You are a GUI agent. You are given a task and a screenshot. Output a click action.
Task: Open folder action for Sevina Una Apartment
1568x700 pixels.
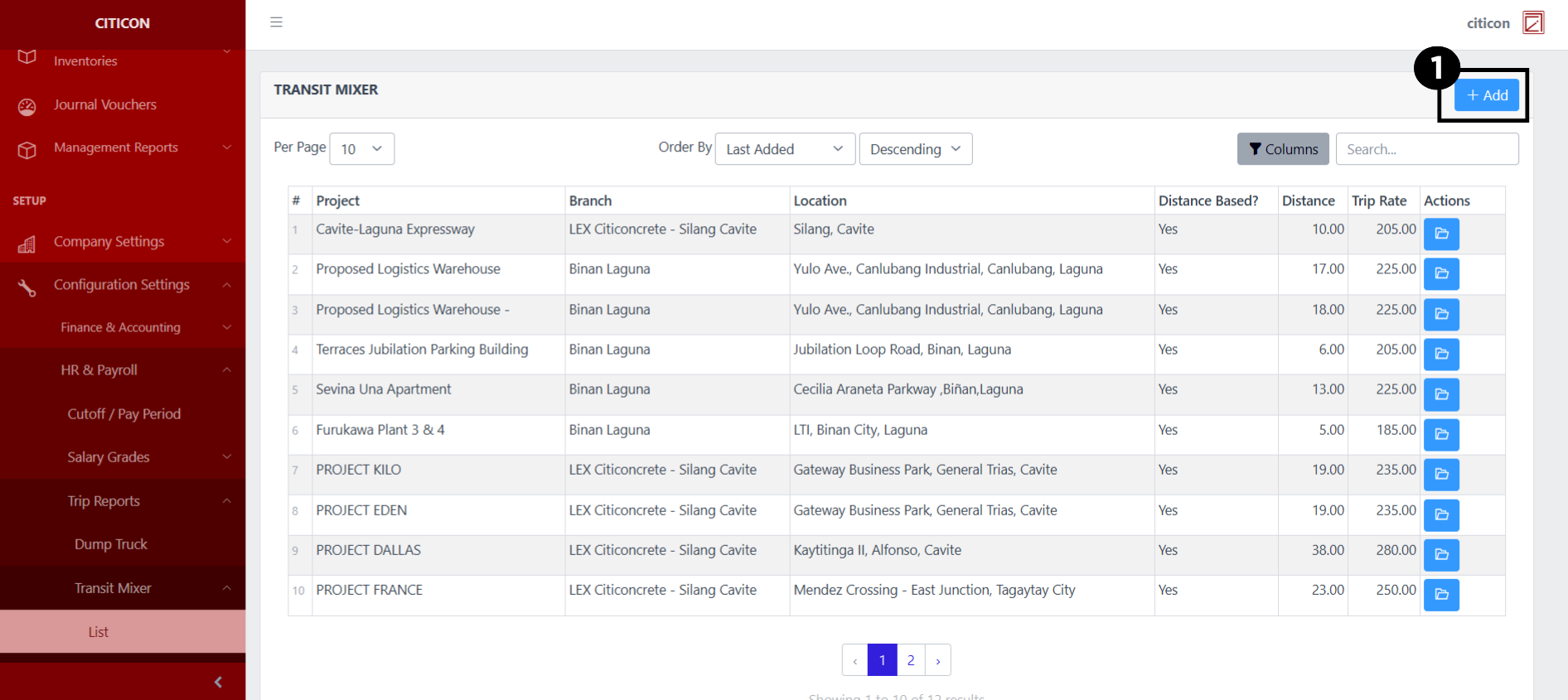point(1441,394)
